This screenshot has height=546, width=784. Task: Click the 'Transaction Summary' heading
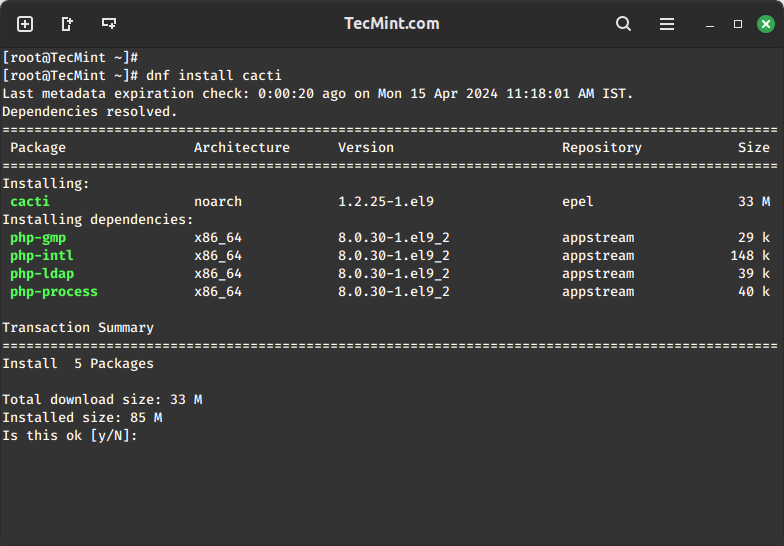(78, 328)
